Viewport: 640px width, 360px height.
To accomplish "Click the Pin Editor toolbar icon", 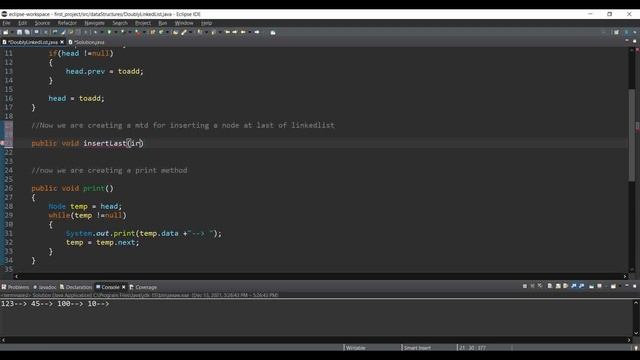I will point(273,32).
